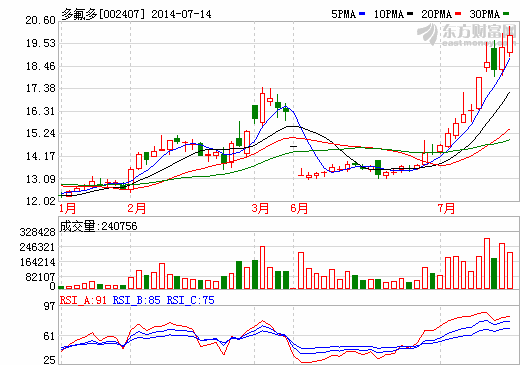Click the 19.53 price axis label
520x365 pixels.
[40, 43]
